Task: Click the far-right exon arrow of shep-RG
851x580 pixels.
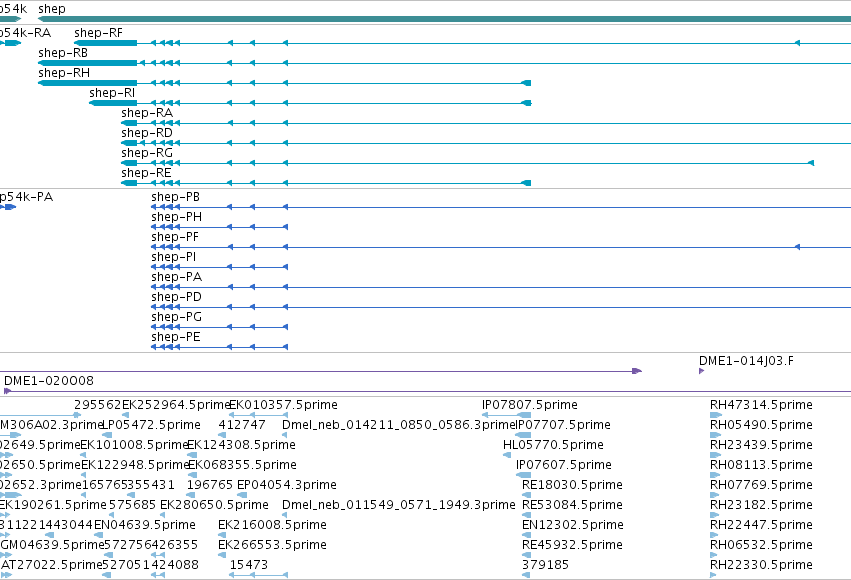Action: point(811,163)
